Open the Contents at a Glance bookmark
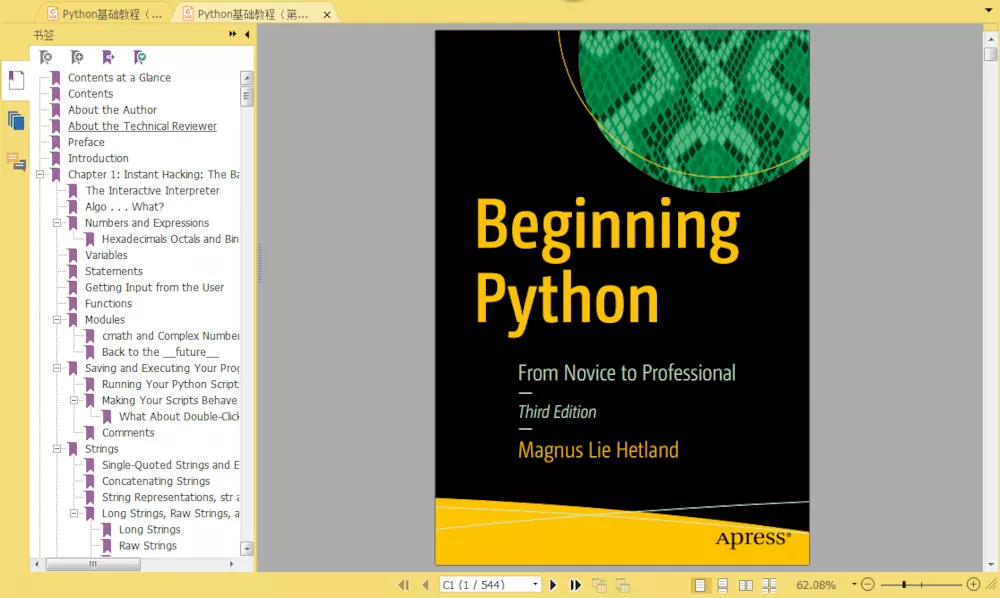The image size is (1000, 598). [x=119, y=77]
